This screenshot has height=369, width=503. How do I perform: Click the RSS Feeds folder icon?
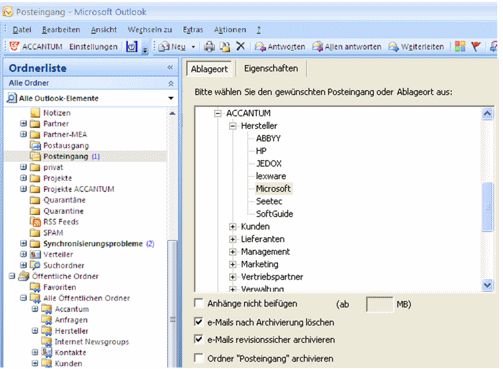[x=35, y=222]
